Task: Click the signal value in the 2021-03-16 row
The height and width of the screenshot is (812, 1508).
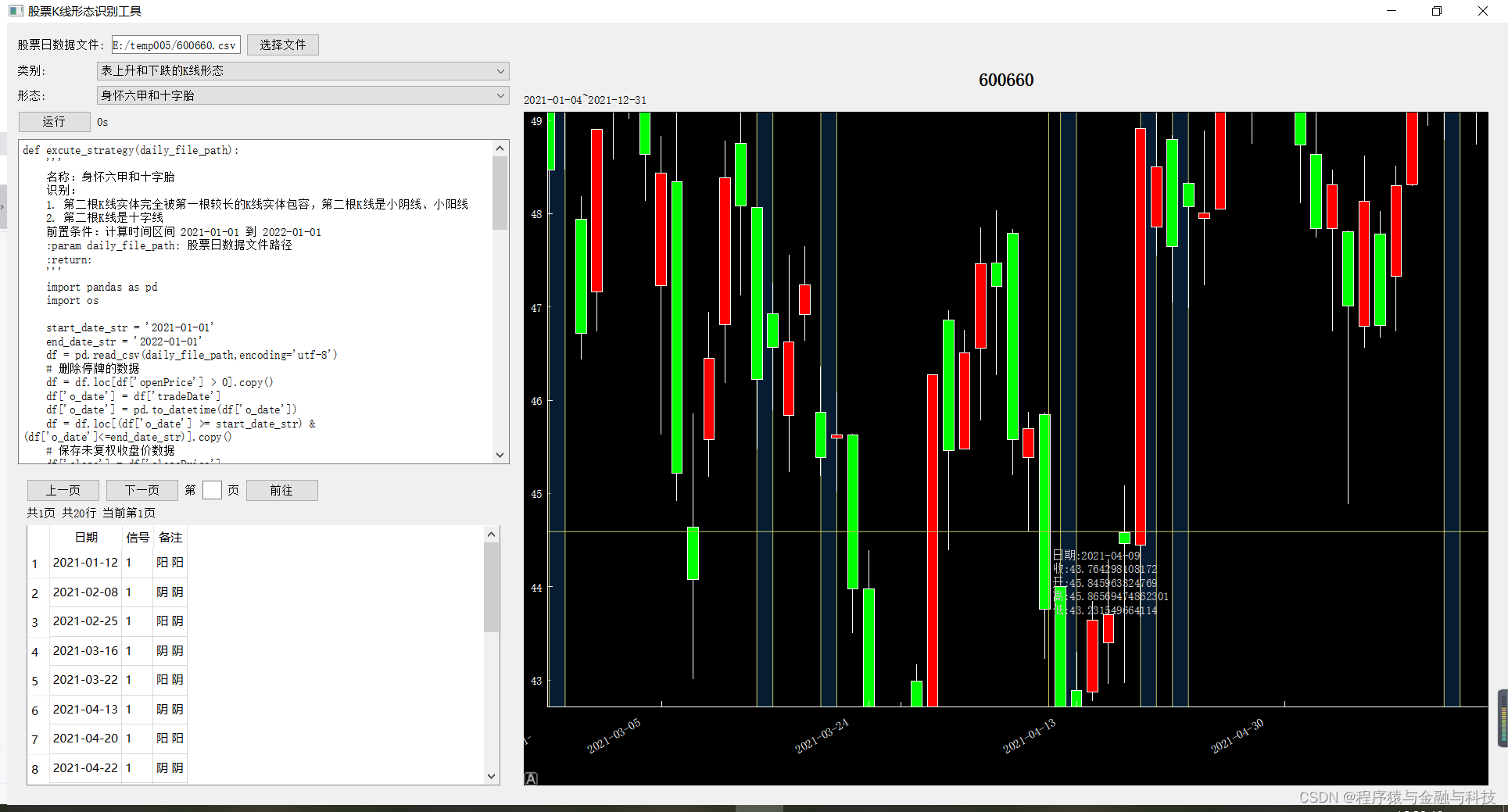Action: tap(138, 651)
